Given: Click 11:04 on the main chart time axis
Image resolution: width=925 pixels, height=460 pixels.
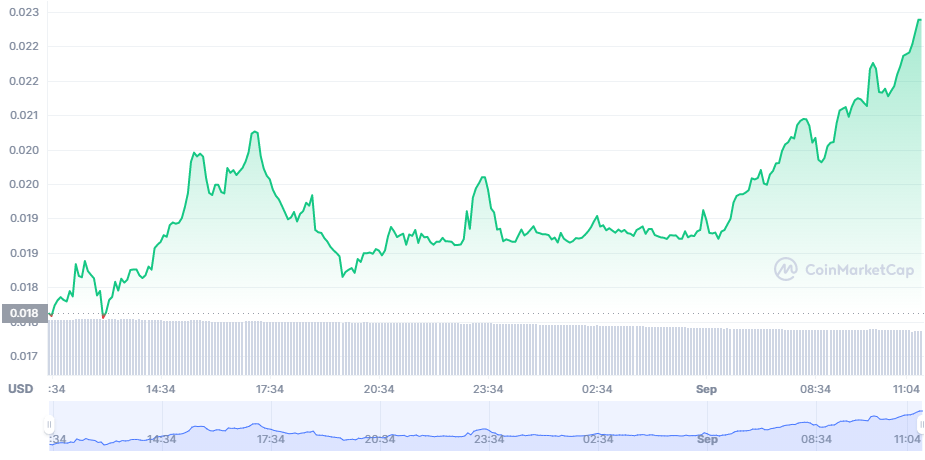Looking at the screenshot, I should coord(907,389).
